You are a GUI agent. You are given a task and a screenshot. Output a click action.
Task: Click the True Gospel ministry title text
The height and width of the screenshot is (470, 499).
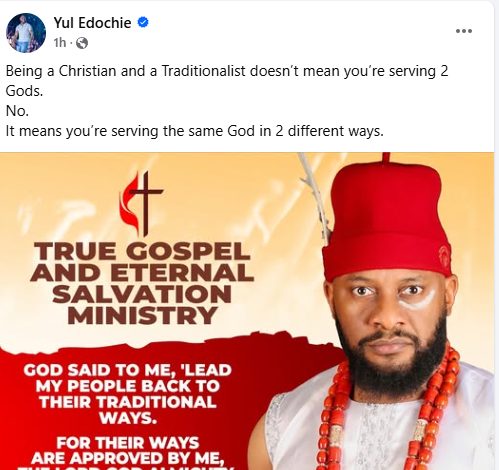click(142, 283)
